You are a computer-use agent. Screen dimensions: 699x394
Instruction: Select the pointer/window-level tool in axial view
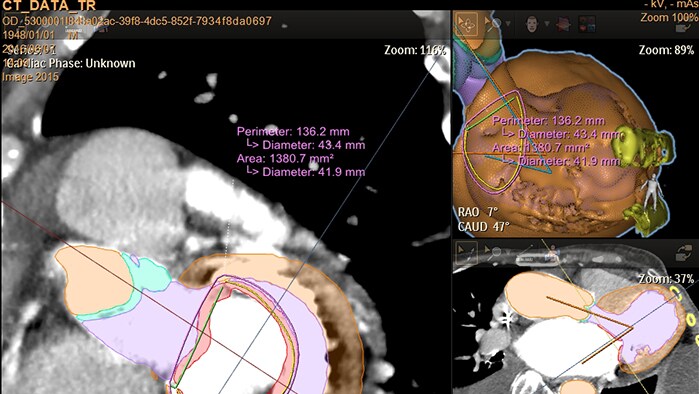tap(466, 253)
